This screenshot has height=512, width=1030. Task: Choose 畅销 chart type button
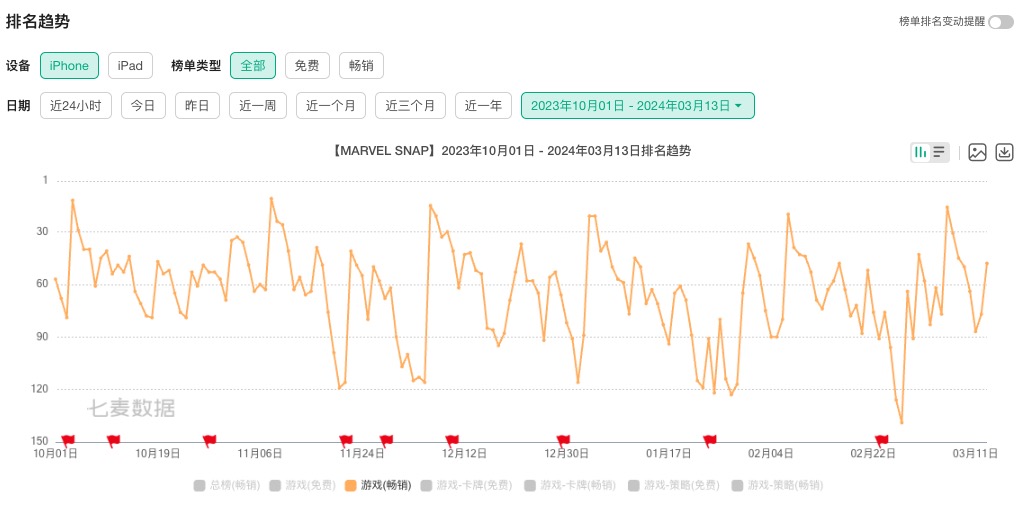click(361, 66)
